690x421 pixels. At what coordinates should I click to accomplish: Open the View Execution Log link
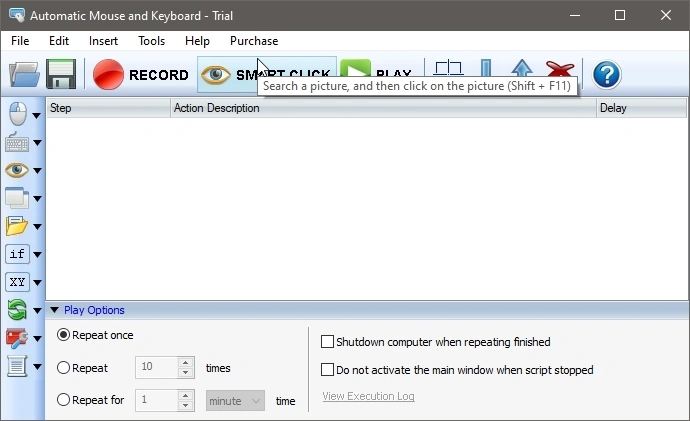(368, 396)
